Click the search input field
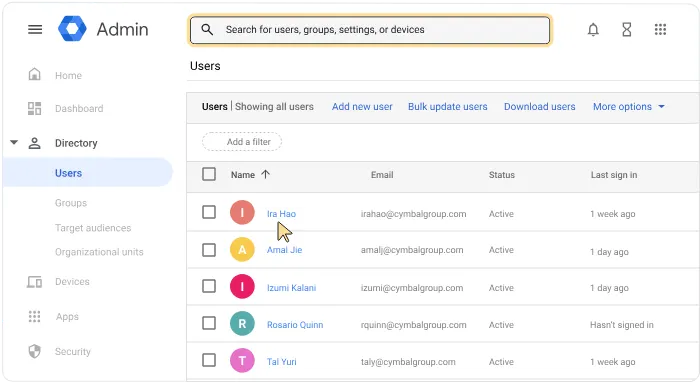 (370, 30)
